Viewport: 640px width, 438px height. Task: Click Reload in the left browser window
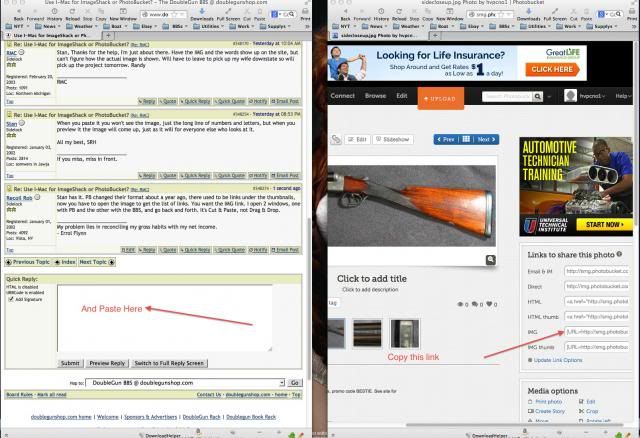(x=73, y=15)
